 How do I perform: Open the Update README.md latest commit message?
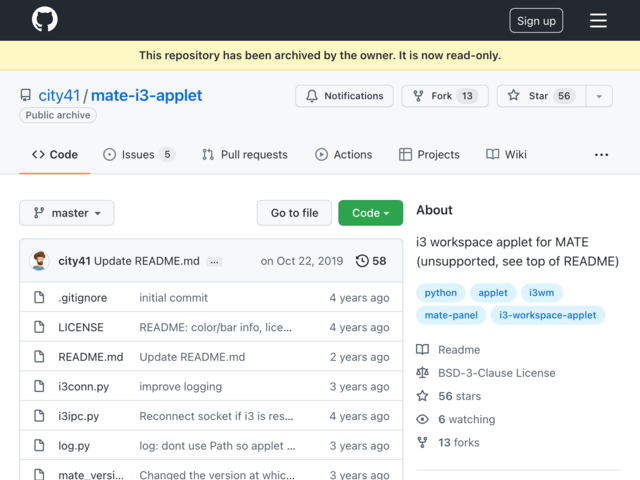pyautogui.click(x=147, y=261)
